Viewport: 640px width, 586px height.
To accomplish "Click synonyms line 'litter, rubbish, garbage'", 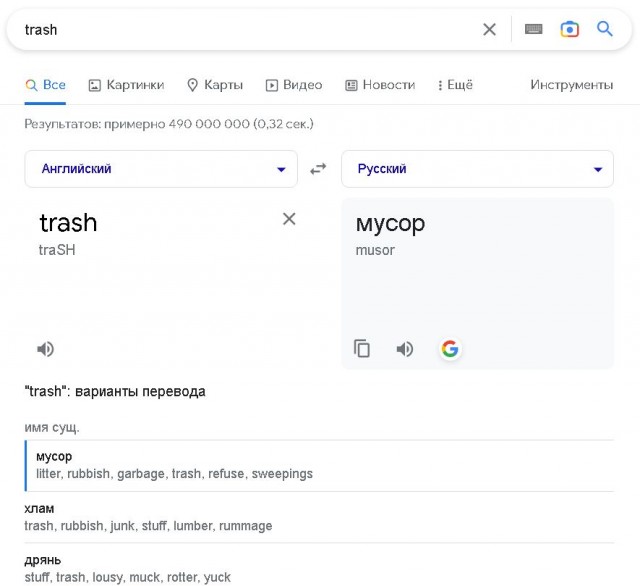I will pos(174,474).
